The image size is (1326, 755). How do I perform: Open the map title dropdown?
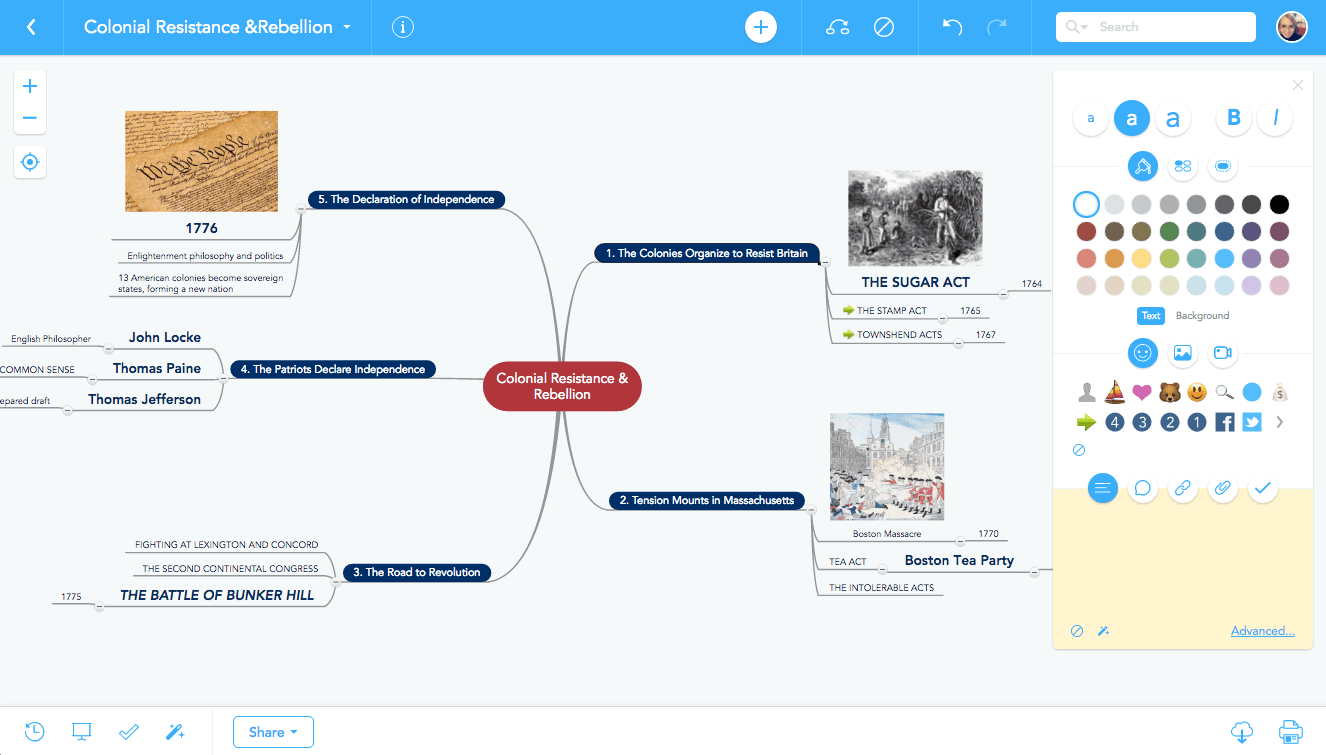coord(347,27)
